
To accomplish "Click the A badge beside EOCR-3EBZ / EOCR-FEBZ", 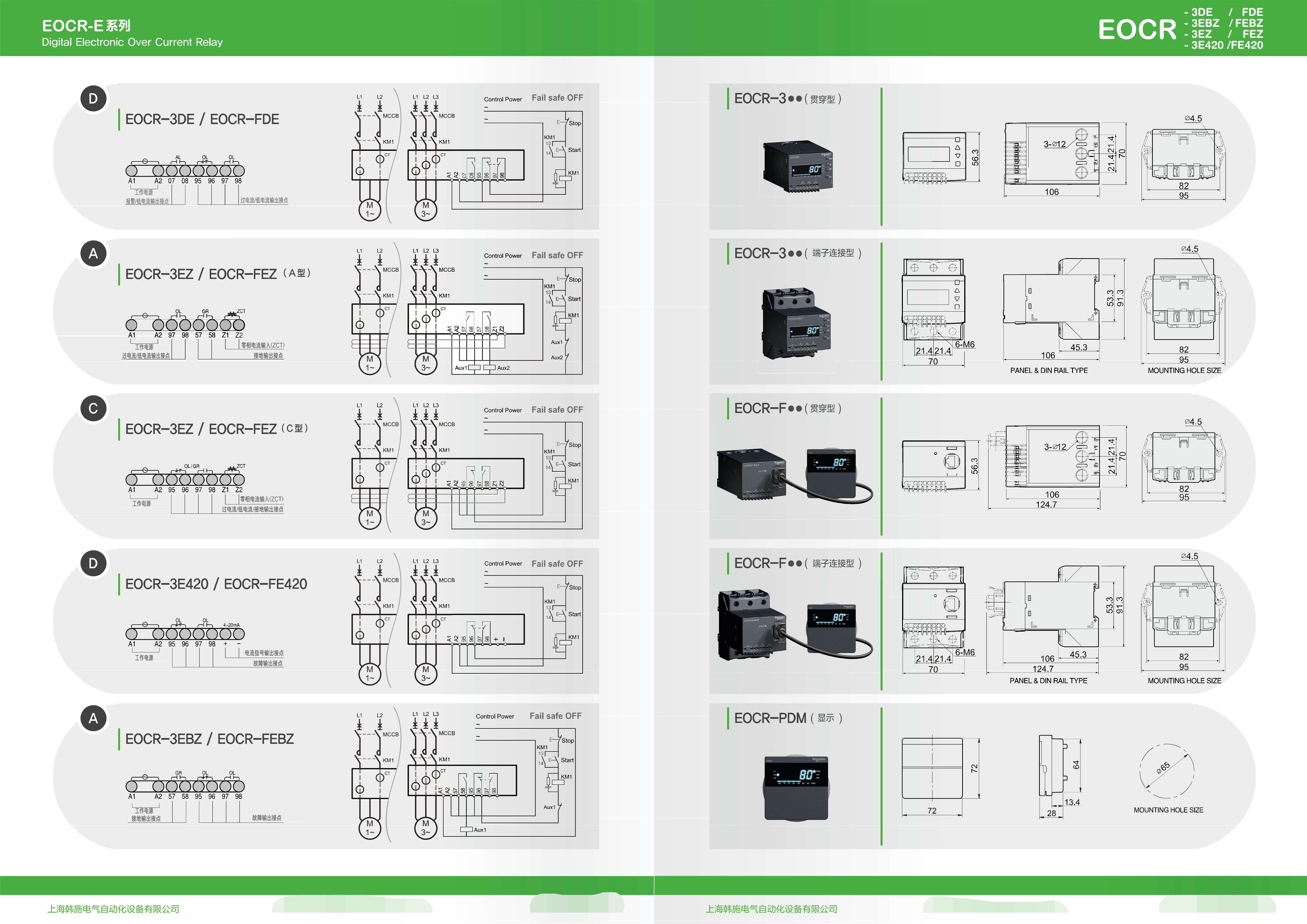I will [93, 719].
